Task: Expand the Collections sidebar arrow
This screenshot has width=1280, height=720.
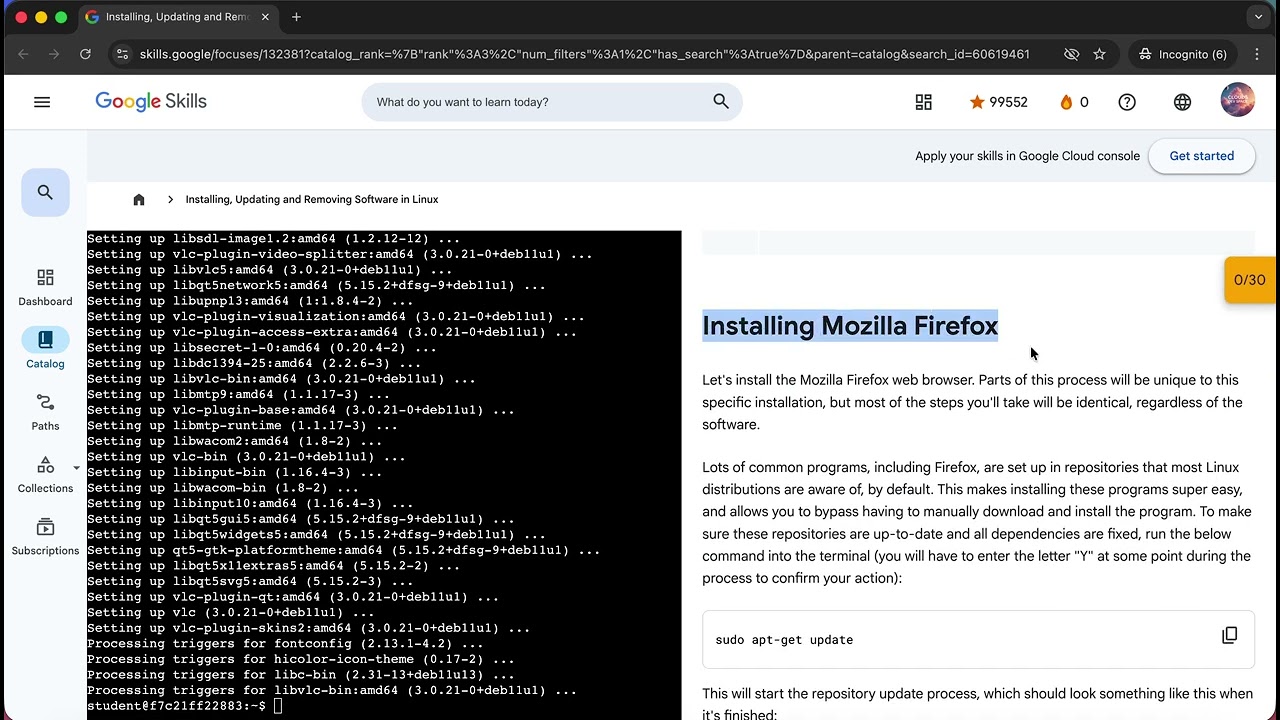Action: (x=77, y=468)
